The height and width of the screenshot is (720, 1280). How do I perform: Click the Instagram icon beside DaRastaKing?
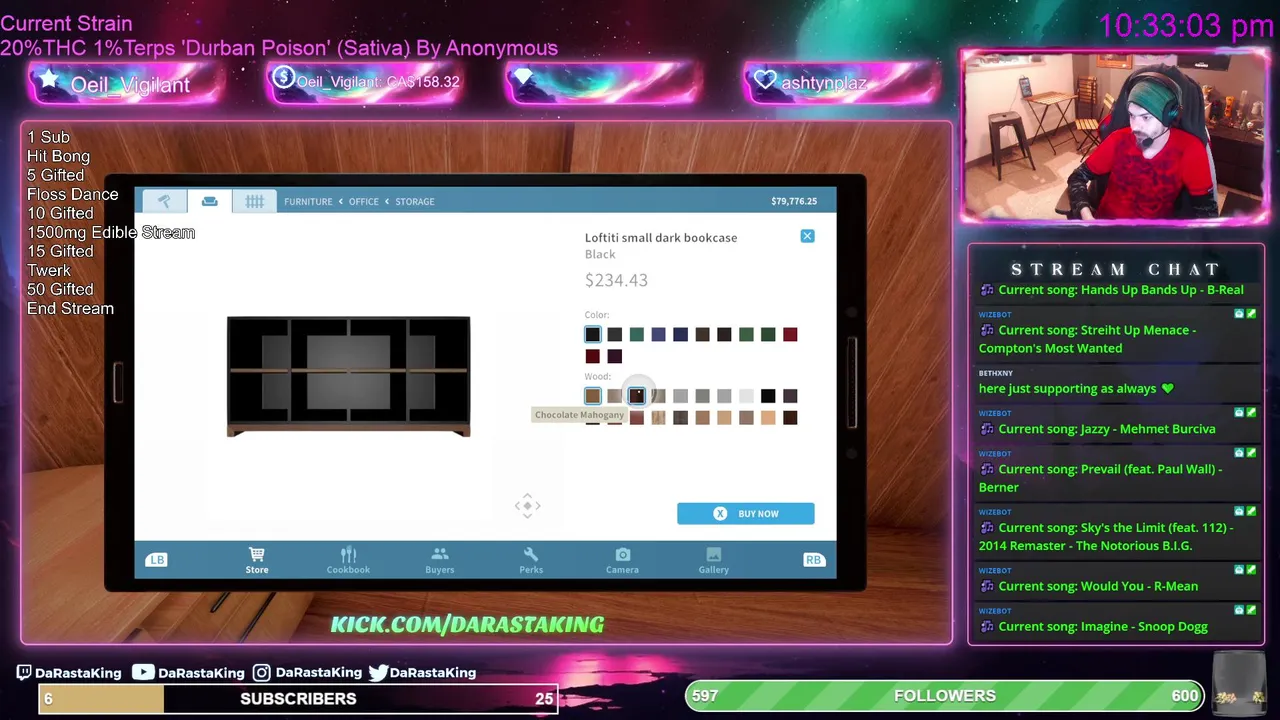click(261, 673)
